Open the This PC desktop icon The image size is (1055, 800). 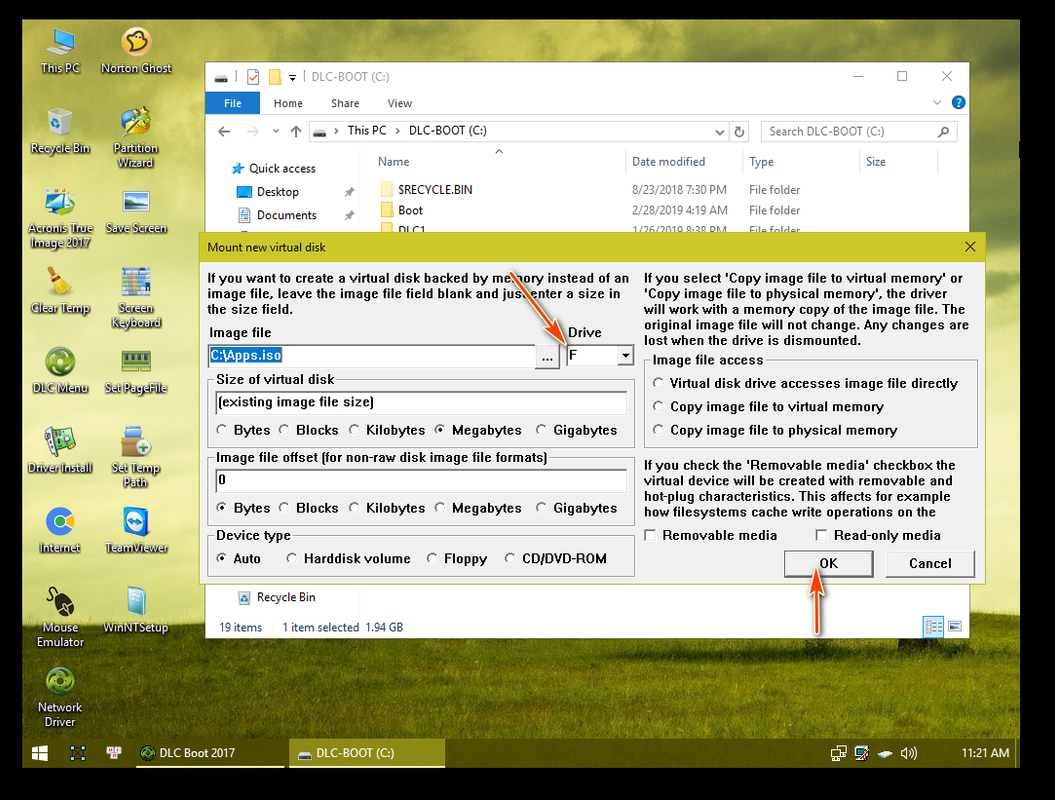point(60,50)
